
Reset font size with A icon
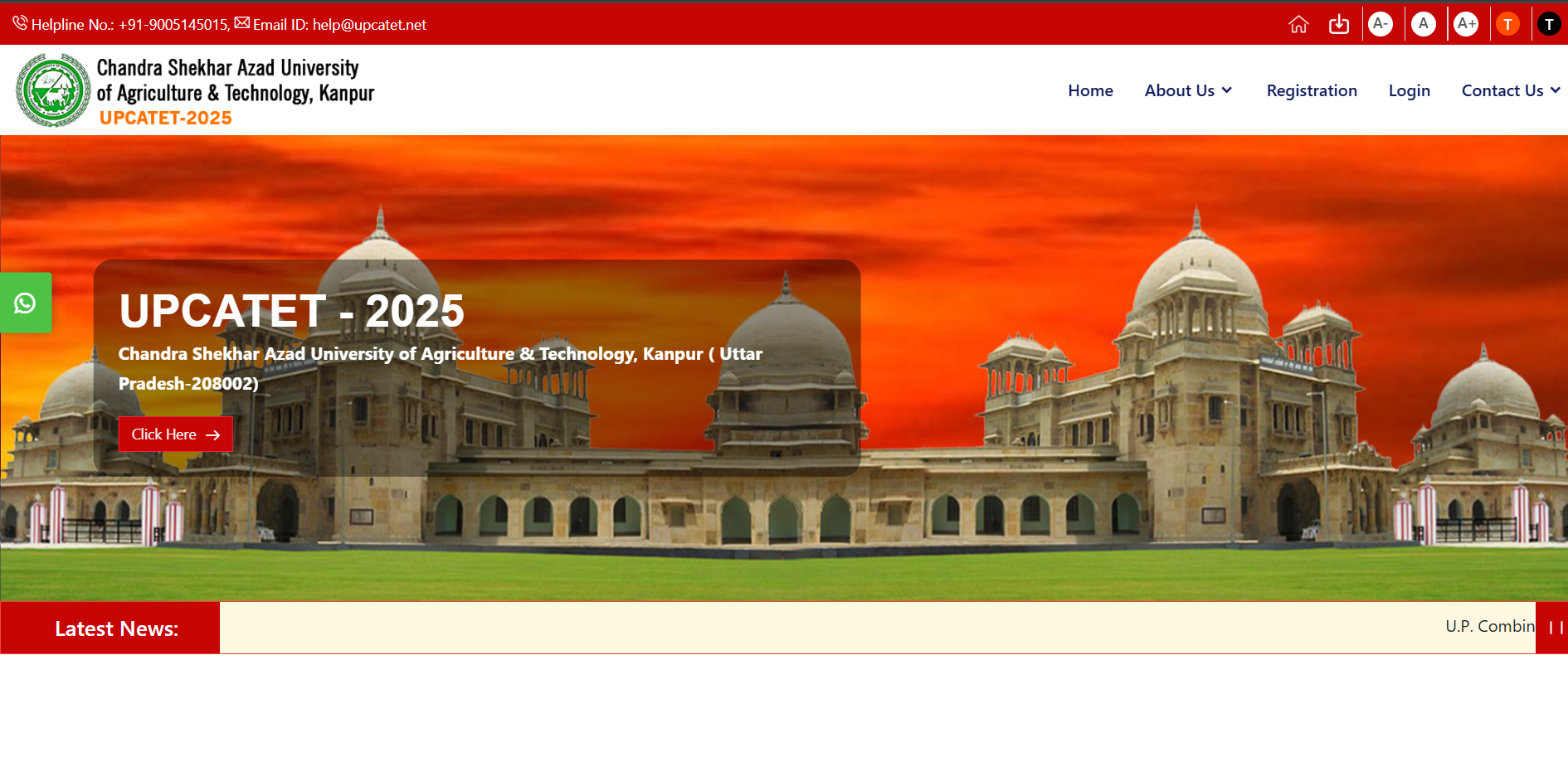1424,24
